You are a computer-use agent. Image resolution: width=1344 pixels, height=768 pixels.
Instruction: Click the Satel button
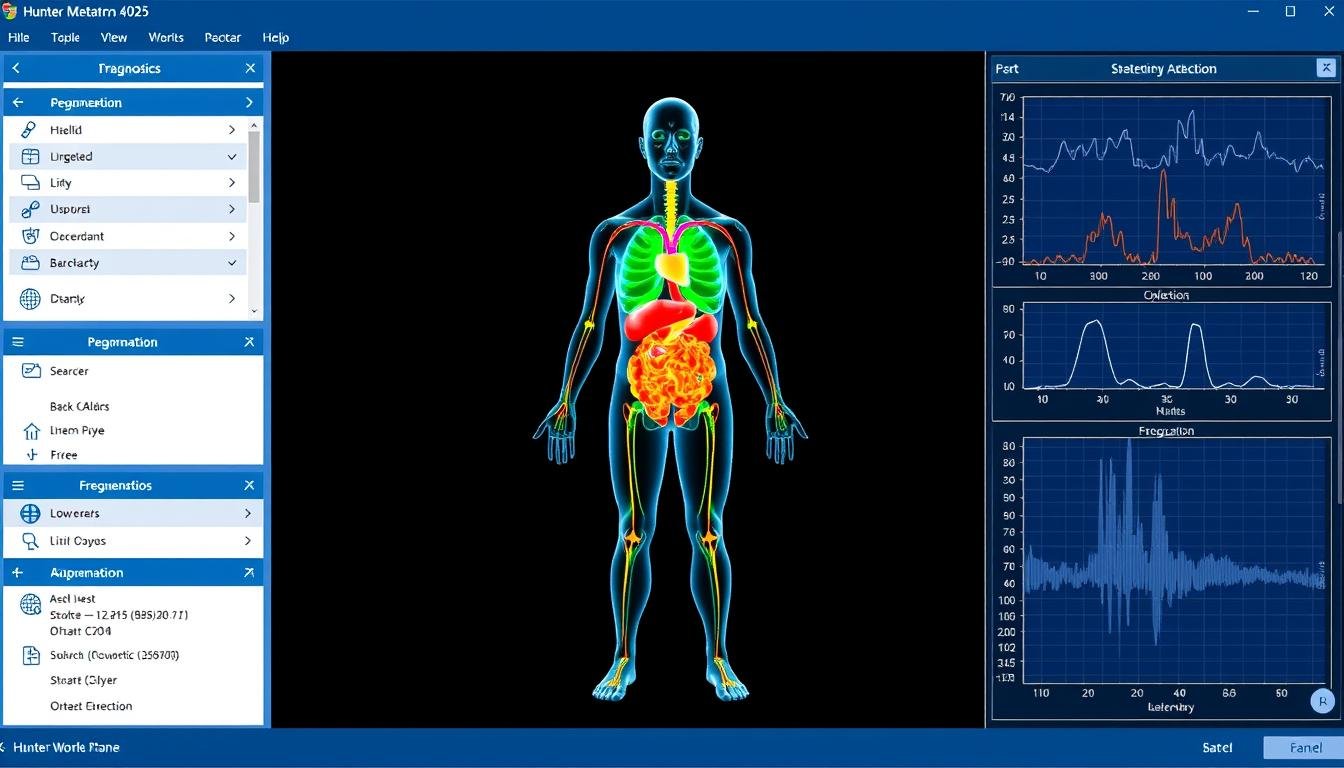(1217, 747)
